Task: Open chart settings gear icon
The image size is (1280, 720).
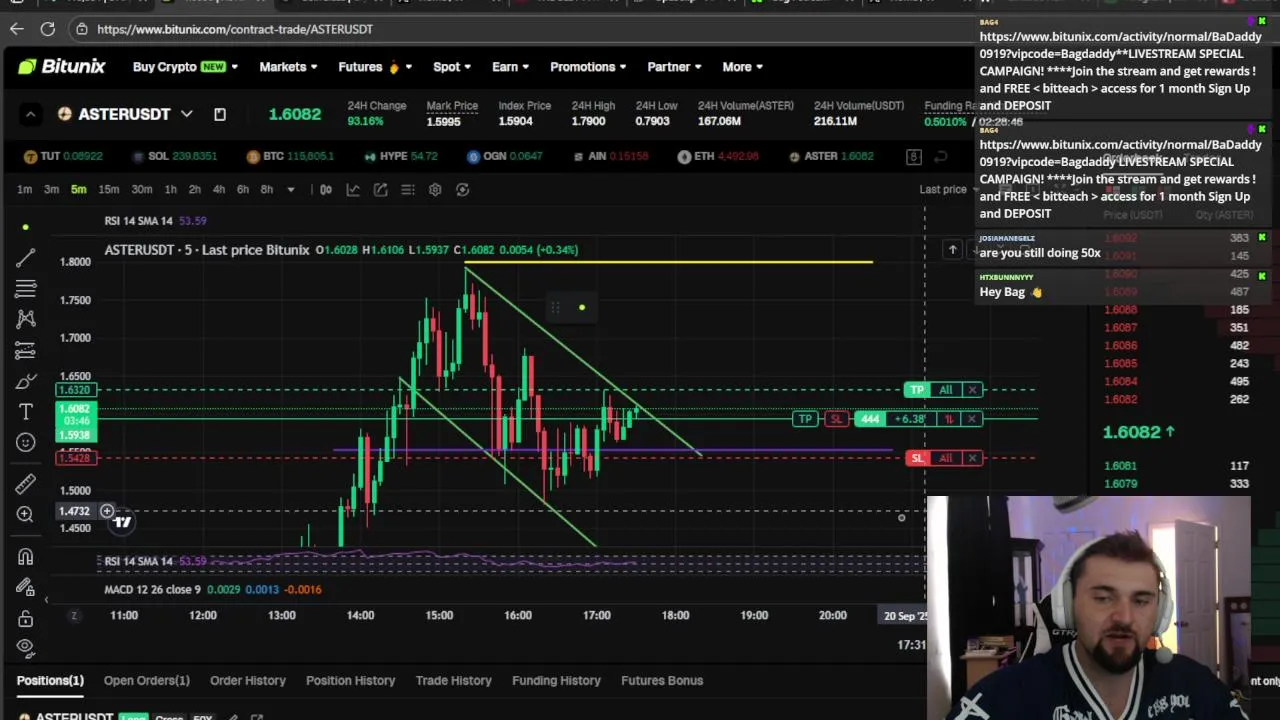Action: coord(435,189)
